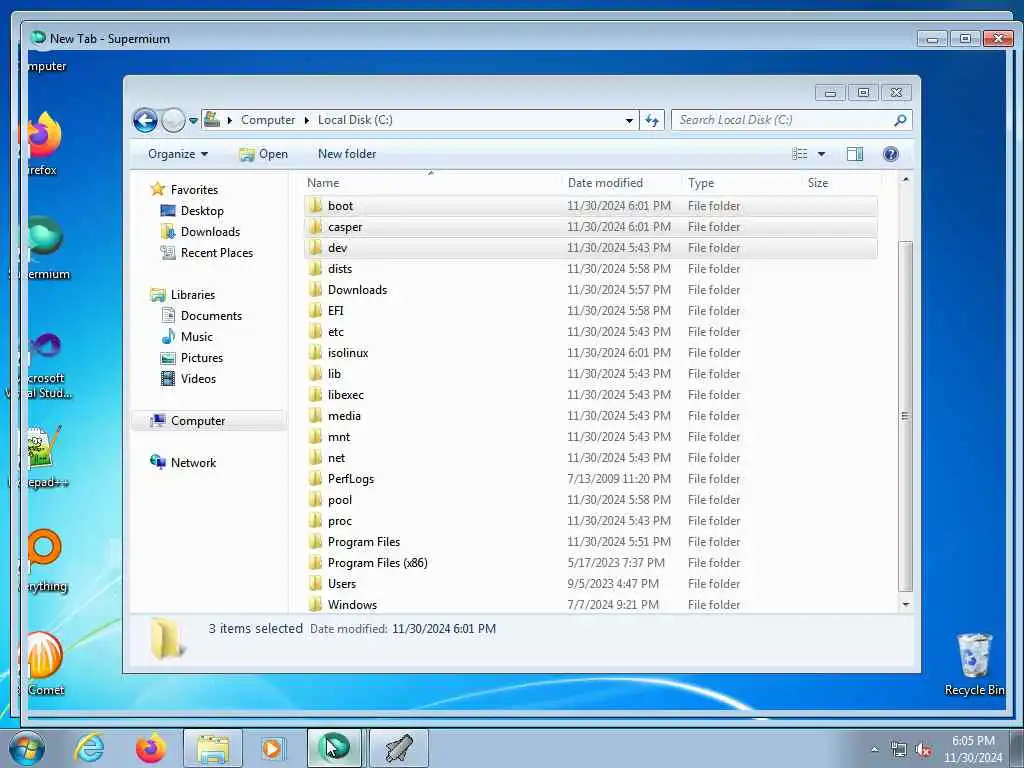Viewport: 1024px width, 768px height.
Task: Sort by the Name column header
Action: click(431, 183)
